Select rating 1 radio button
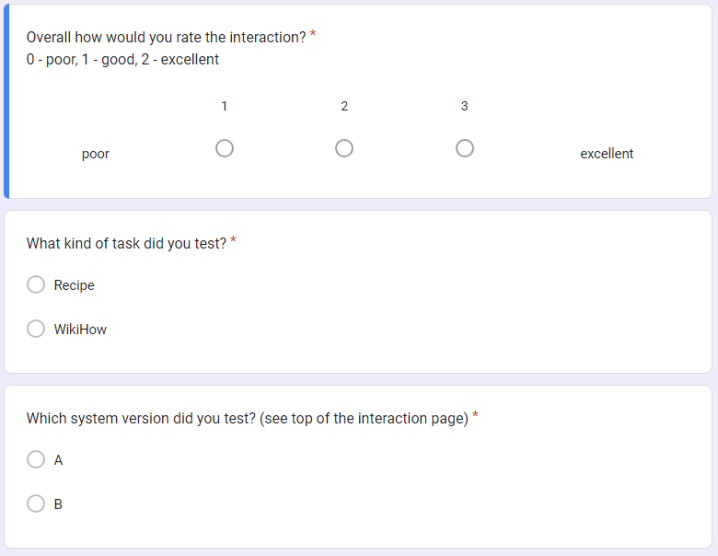718x556 pixels. (x=224, y=149)
